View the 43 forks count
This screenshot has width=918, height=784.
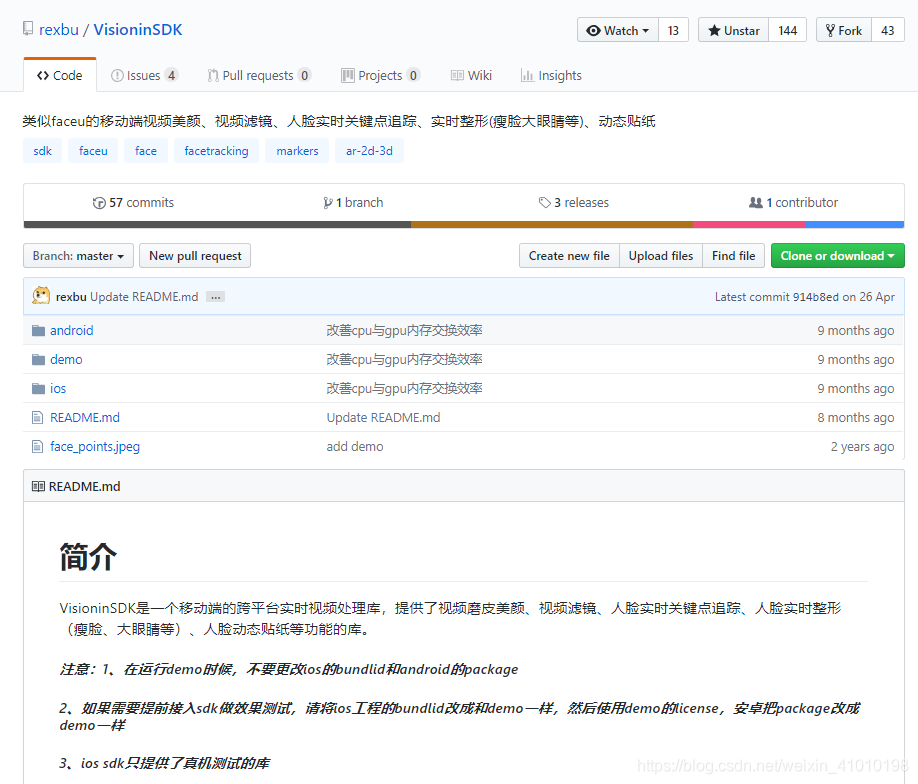coord(888,30)
